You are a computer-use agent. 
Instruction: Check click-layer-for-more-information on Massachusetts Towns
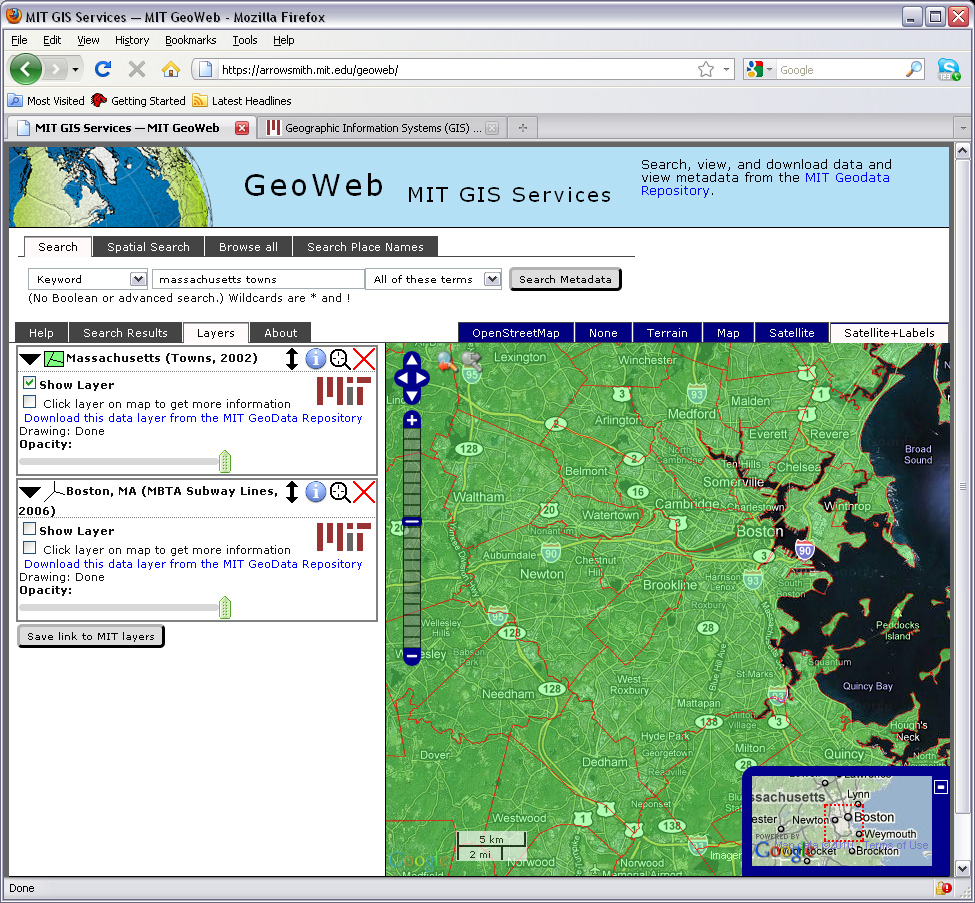(x=27, y=402)
